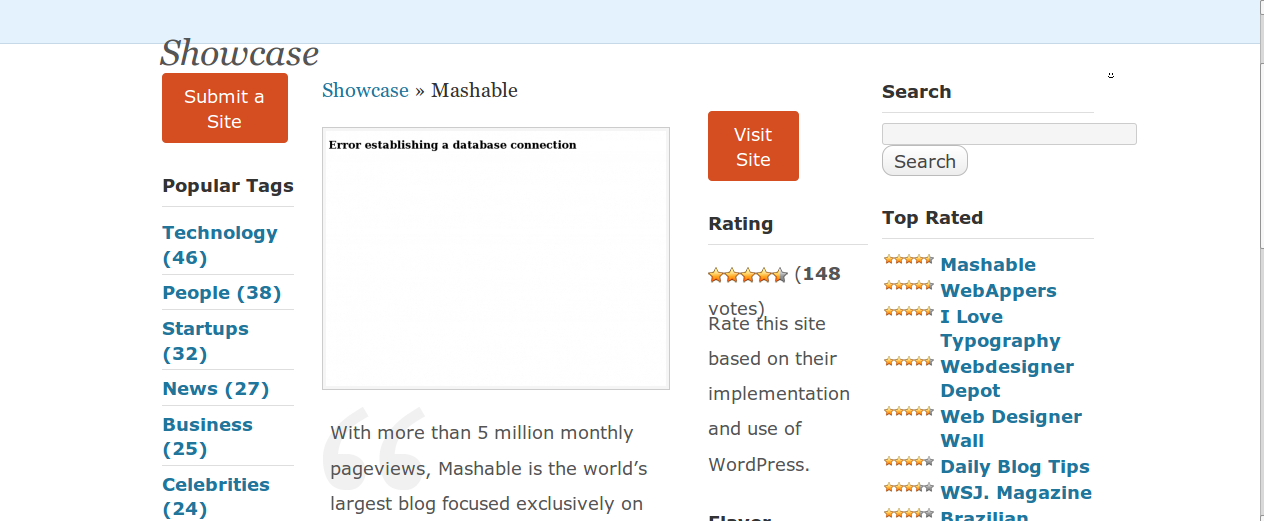
Task: Click the Showcase page heading
Action: (239, 52)
